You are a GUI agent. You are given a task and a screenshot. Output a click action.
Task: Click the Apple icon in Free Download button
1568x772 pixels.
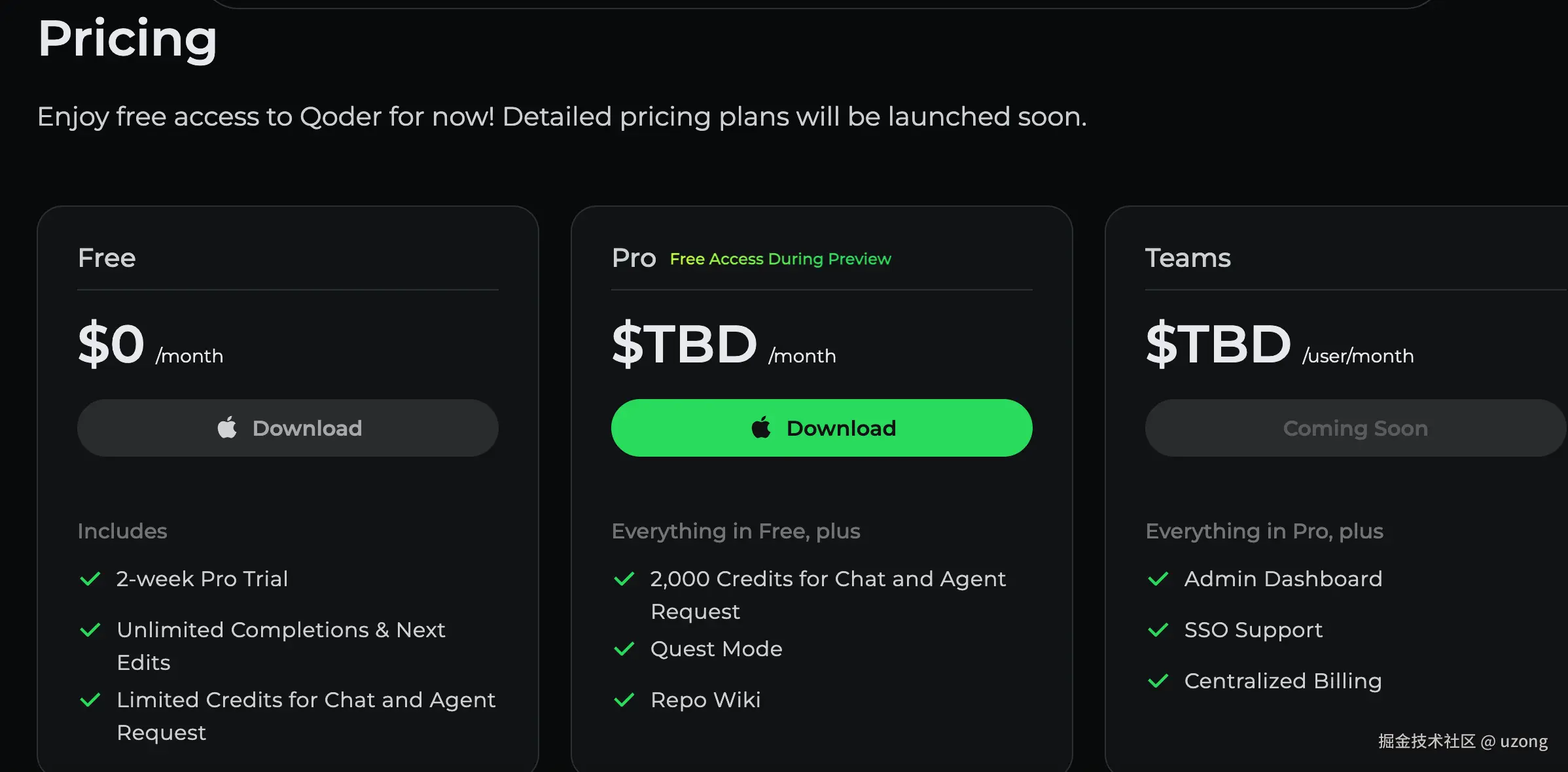pyautogui.click(x=227, y=427)
